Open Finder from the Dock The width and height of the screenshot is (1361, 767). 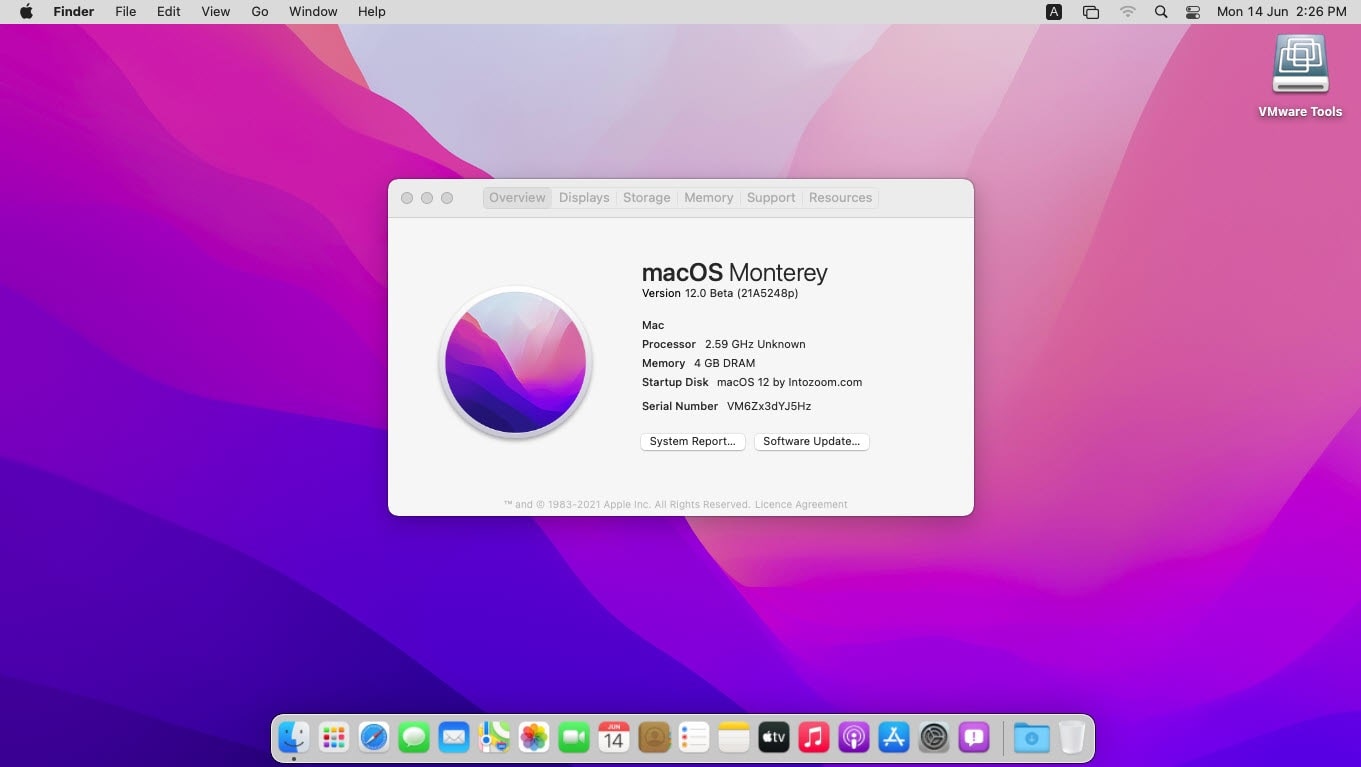294,738
